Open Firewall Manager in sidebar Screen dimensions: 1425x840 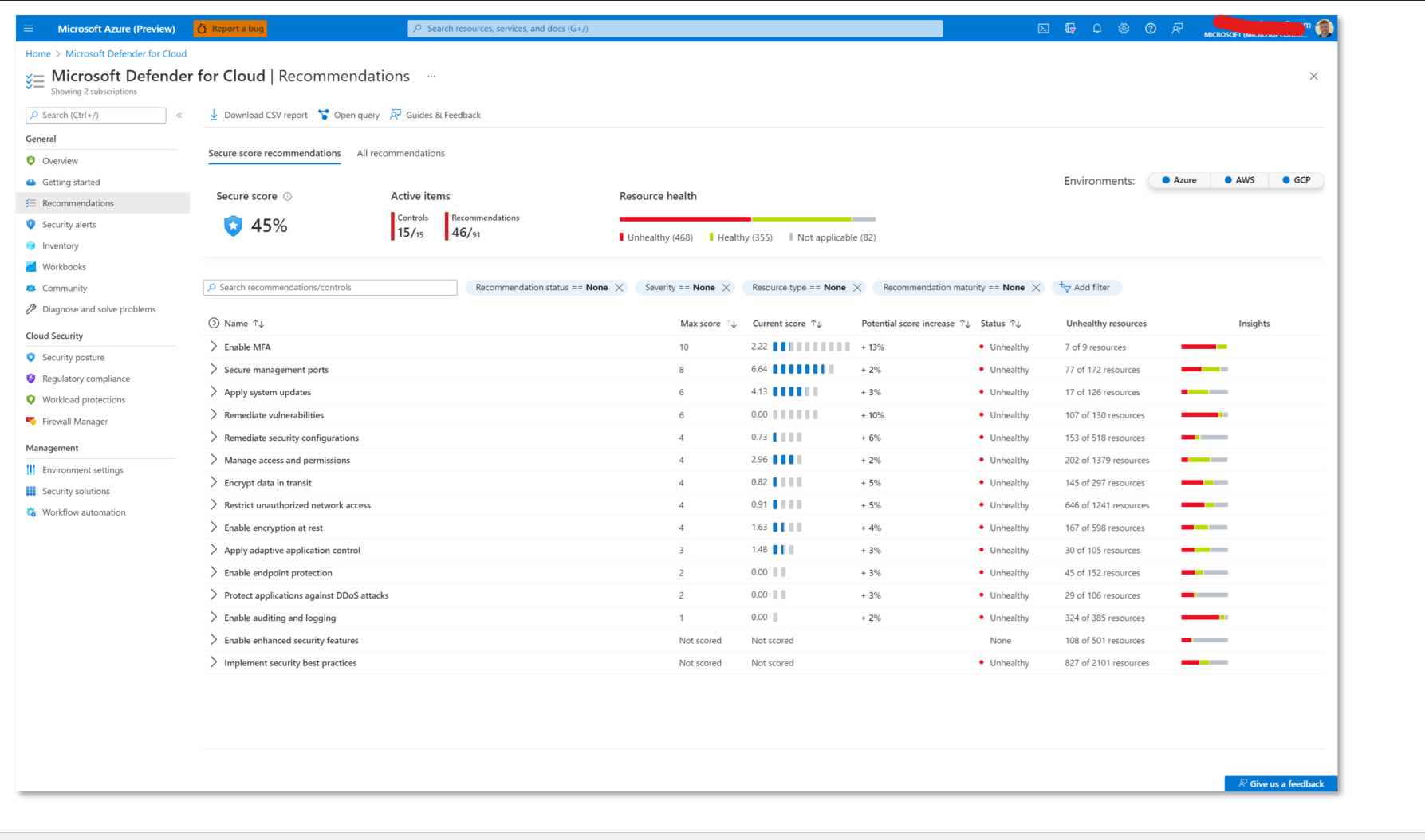point(75,422)
